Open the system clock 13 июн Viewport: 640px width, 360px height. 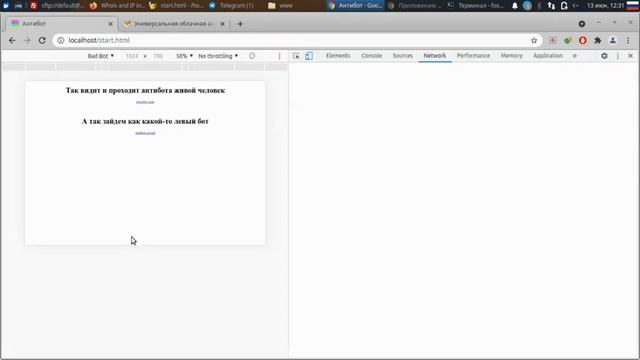pyautogui.click(x=606, y=6)
